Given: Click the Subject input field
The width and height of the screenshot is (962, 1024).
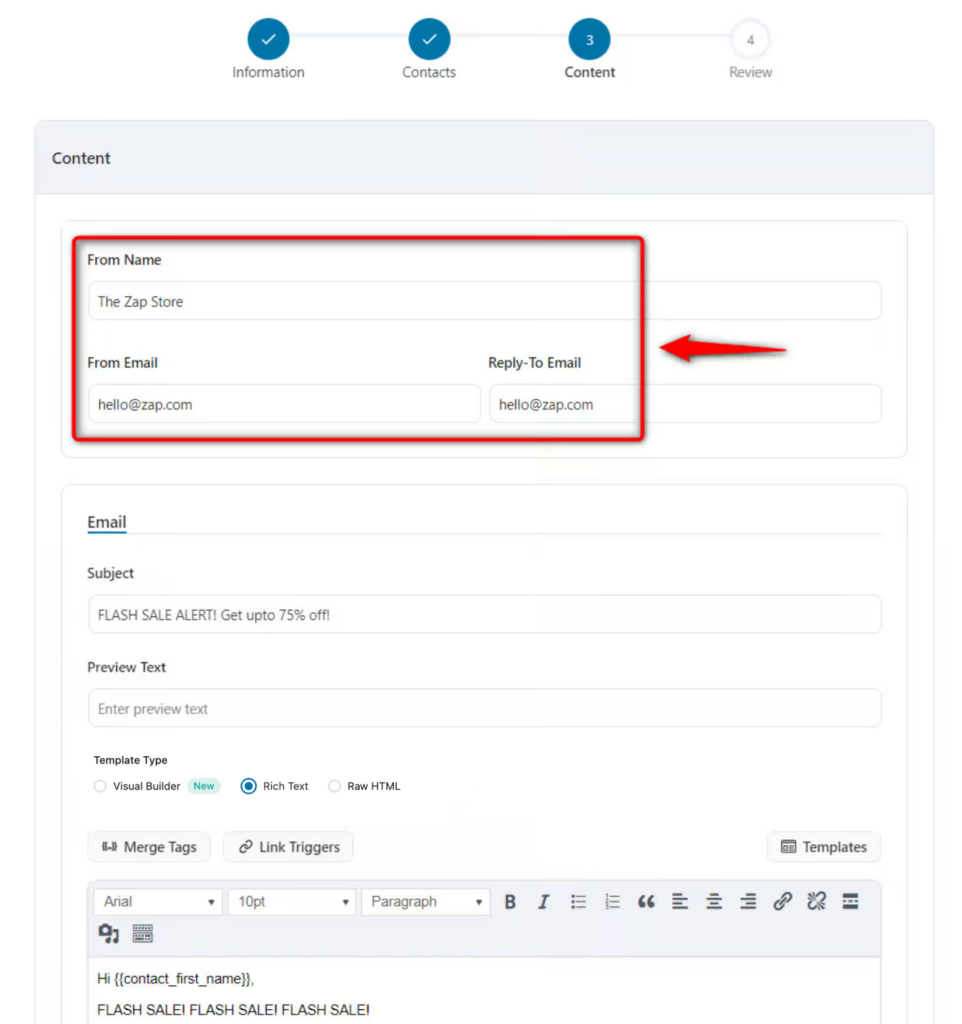Looking at the screenshot, I should pos(485,614).
